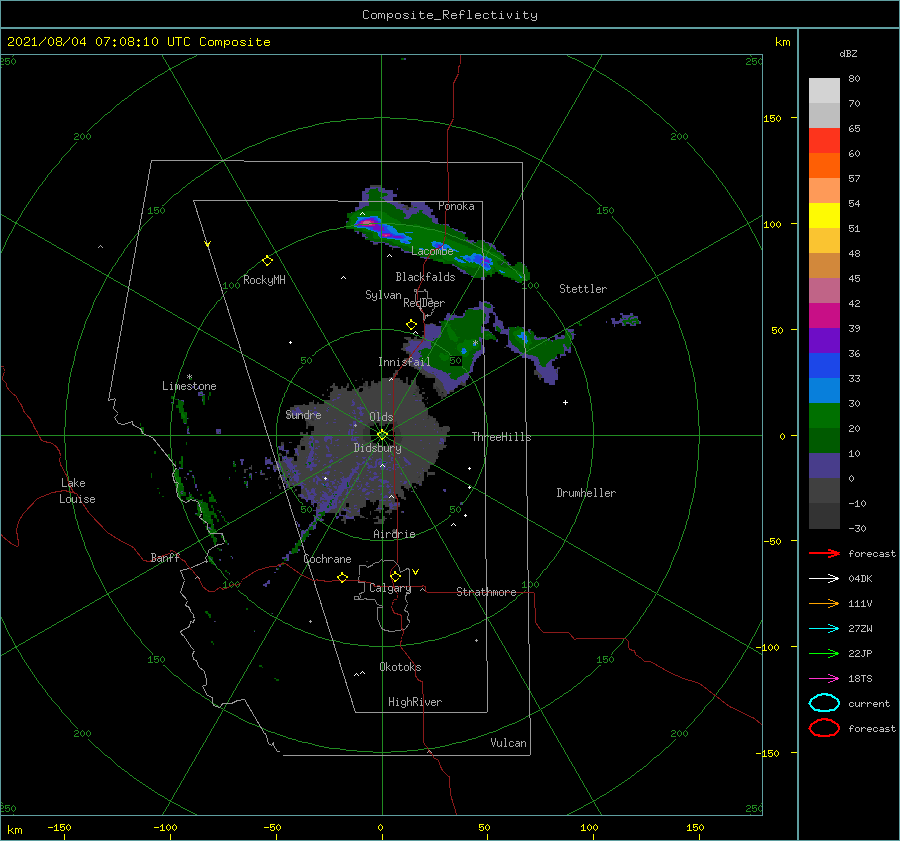The image size is (900, 841).
Task: Click the Didsbury city label
Action: [378, 448]
